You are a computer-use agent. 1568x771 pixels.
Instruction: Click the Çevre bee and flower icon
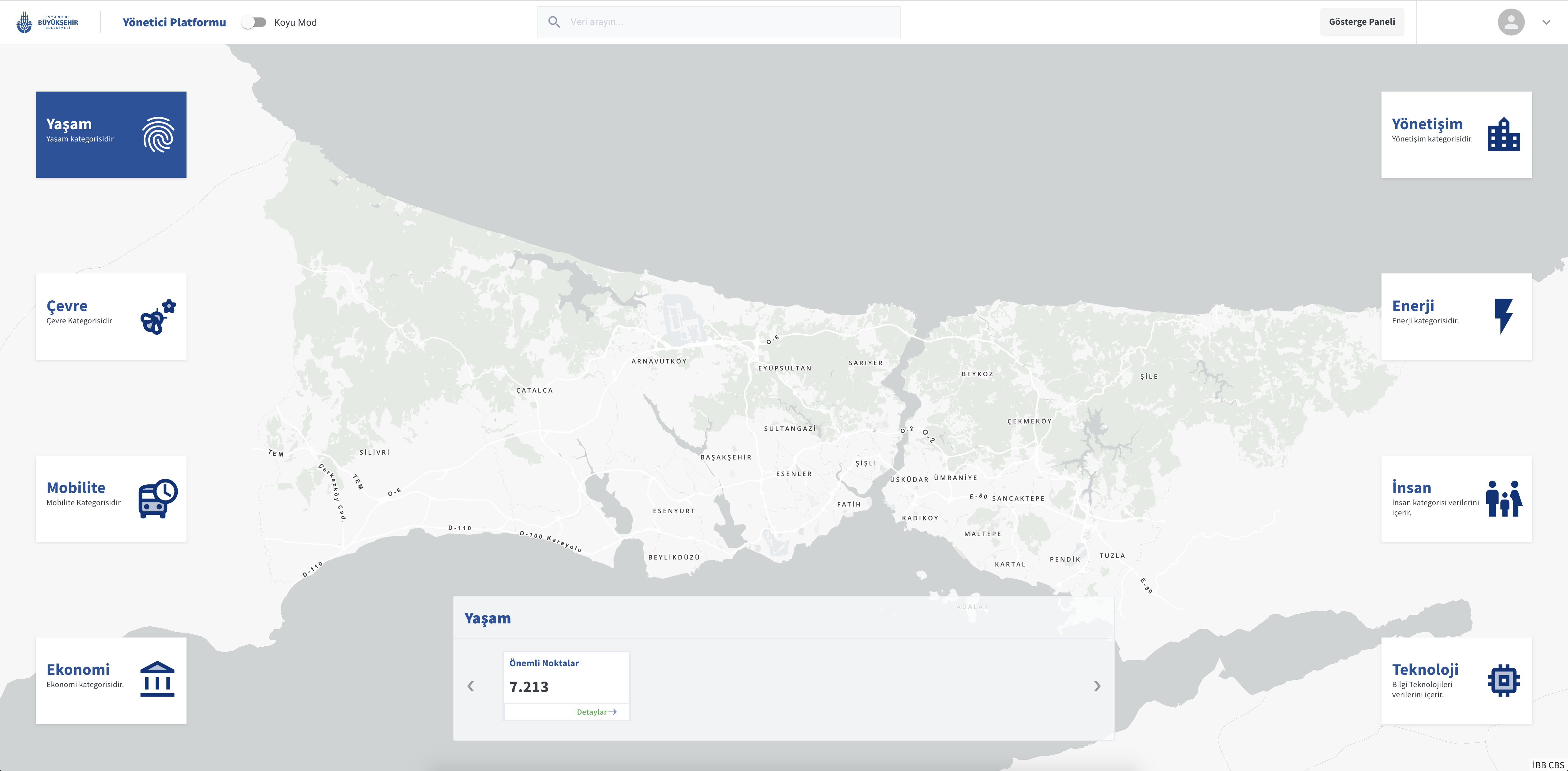click(x=158, y=316)
